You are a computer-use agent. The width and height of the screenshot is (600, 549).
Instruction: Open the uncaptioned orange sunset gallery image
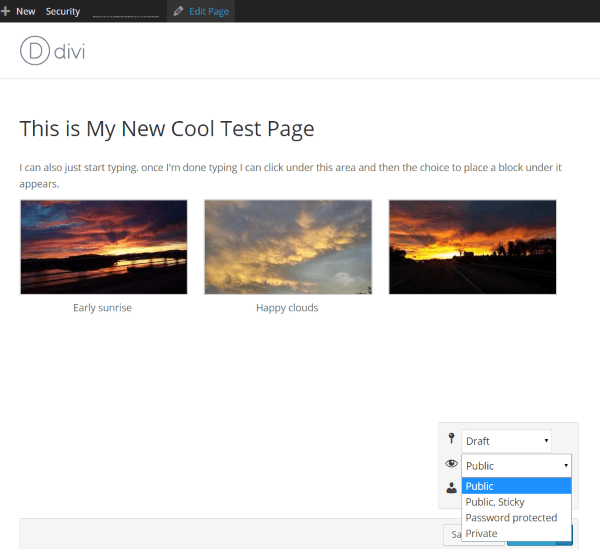tap(473, 247)
